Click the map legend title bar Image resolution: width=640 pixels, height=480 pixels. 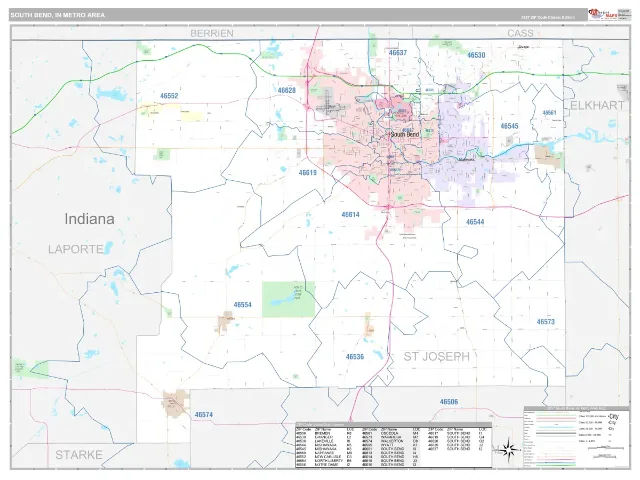(577, 408)
